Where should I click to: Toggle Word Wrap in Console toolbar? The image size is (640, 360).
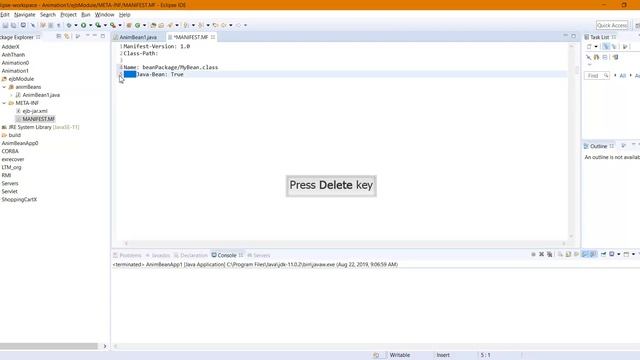pos(576,254)
